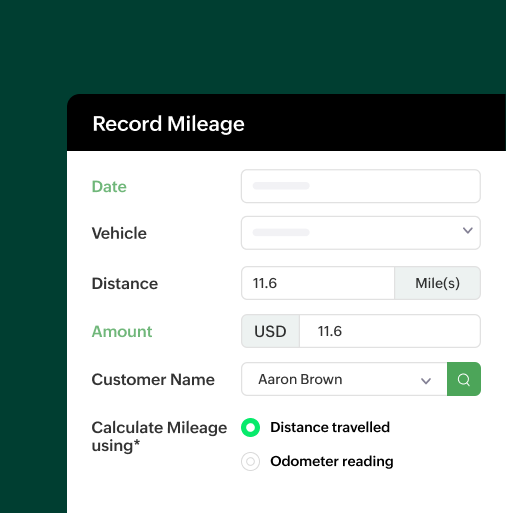Click the Customer Name label
The width and height of the screenshot is (506, 513).
(153, 379)
